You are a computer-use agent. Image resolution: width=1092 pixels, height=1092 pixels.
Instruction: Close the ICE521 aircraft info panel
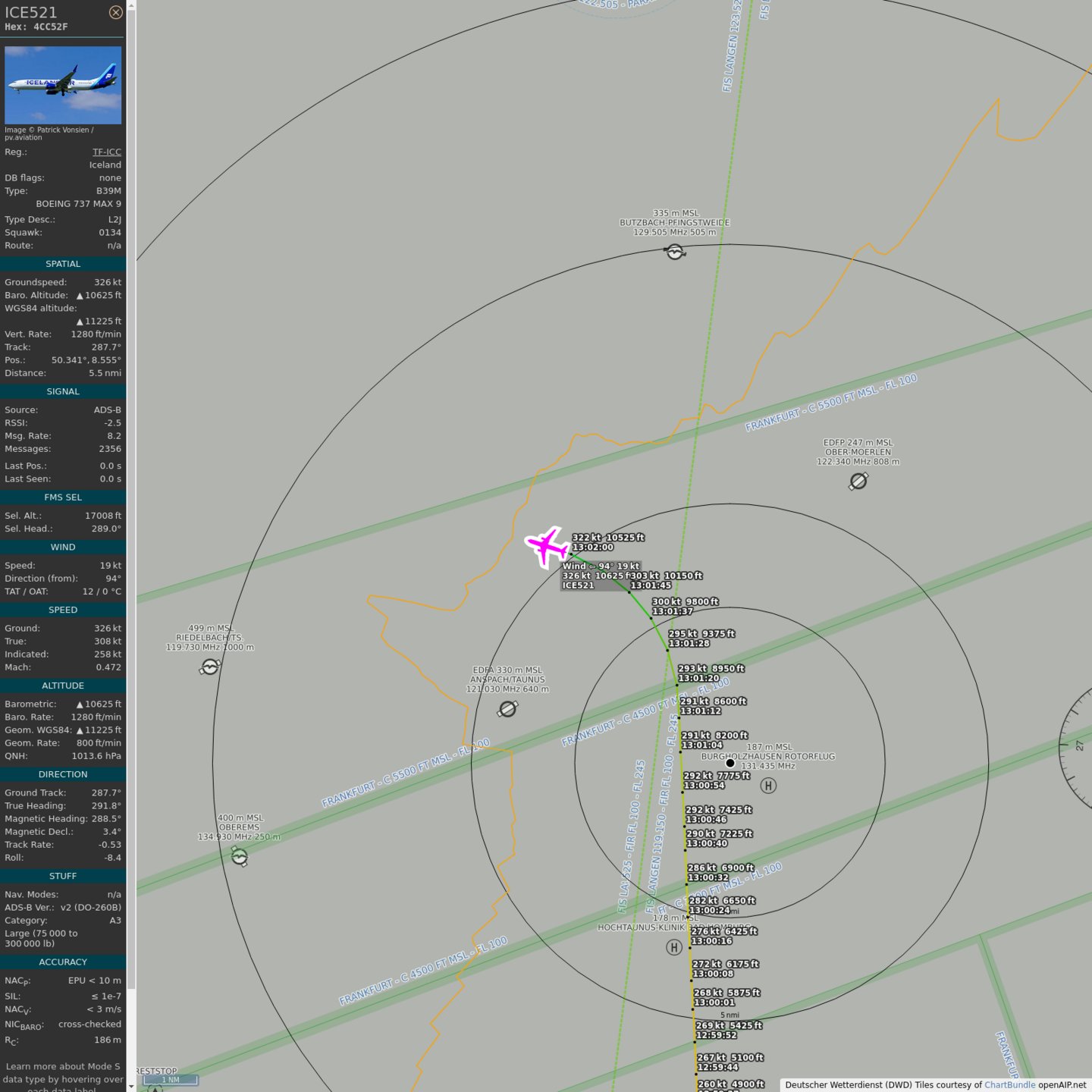click(115, 12)
